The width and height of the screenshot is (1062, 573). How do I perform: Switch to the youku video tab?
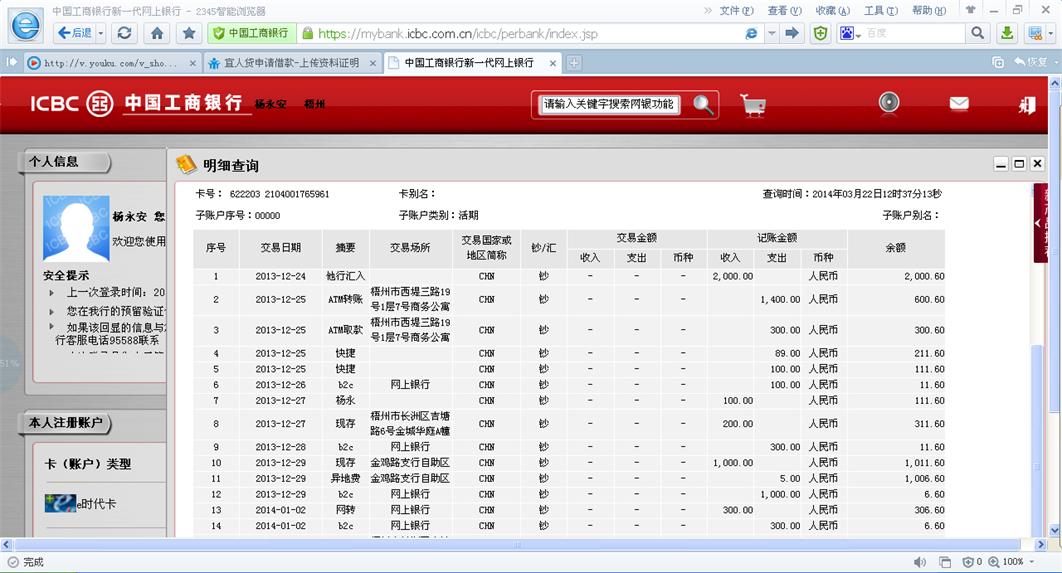[x=110, y=63]
